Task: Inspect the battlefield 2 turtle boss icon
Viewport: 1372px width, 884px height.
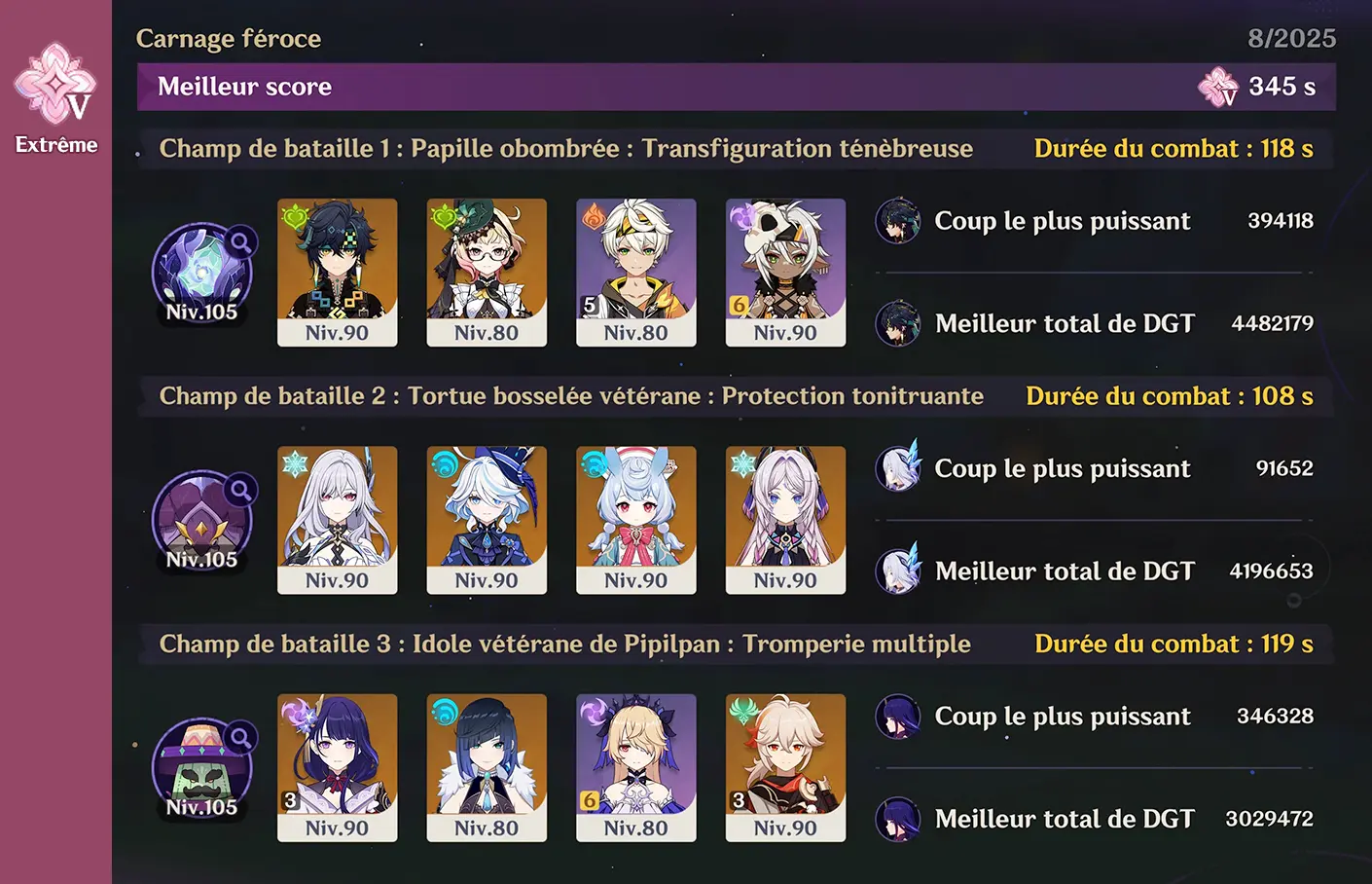Action: [x=202, y=521]
